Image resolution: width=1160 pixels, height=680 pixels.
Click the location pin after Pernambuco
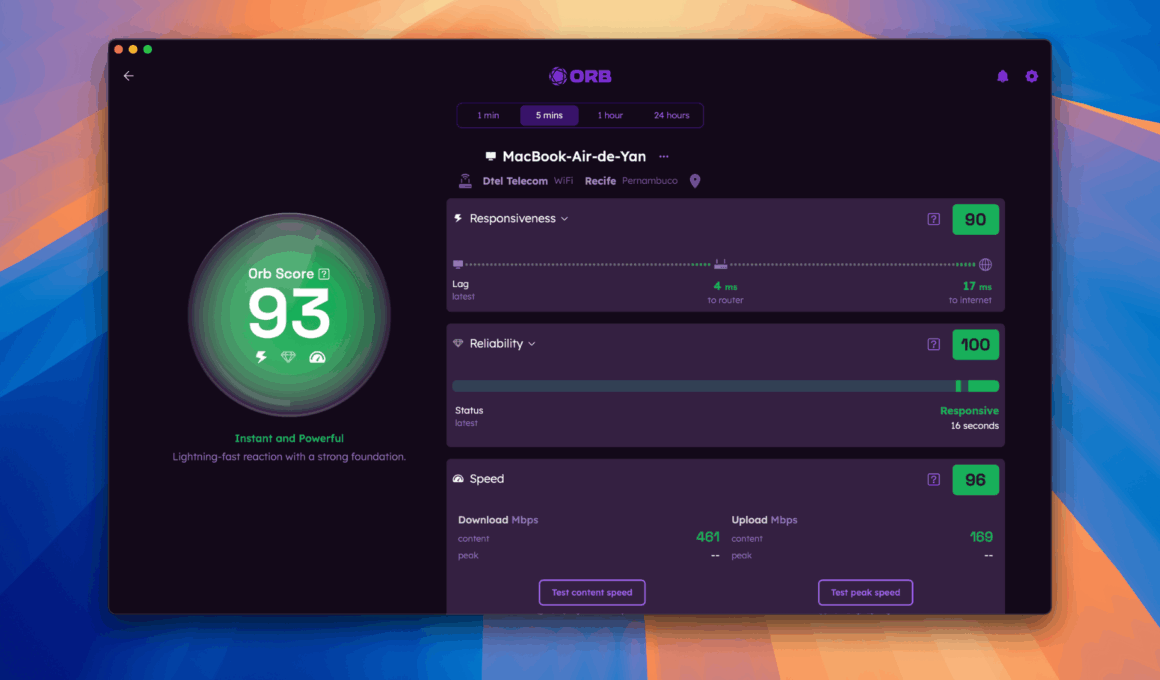(x=695, y=181)
